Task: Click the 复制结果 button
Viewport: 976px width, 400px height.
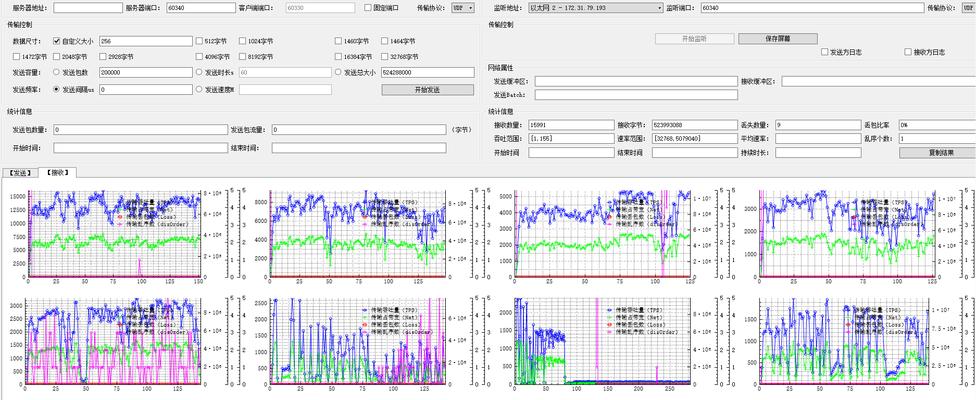Action: tap(937, 152)
